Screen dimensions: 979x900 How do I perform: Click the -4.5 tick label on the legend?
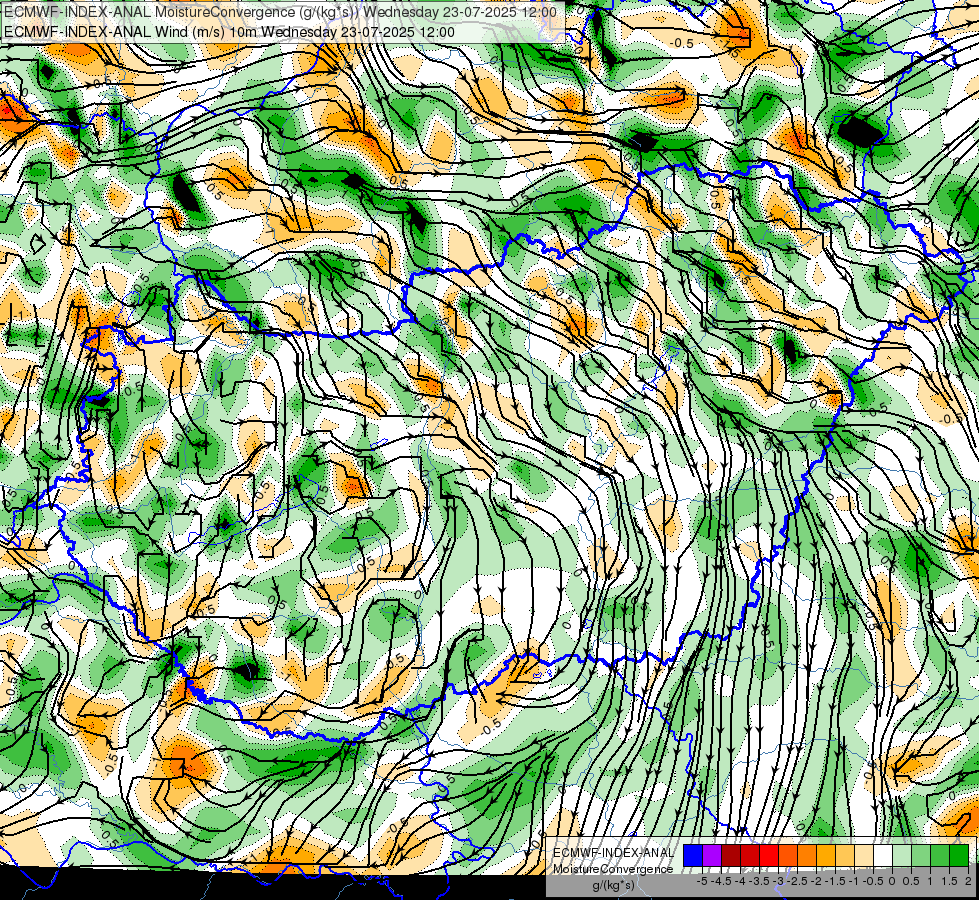(x=721, y=881)
